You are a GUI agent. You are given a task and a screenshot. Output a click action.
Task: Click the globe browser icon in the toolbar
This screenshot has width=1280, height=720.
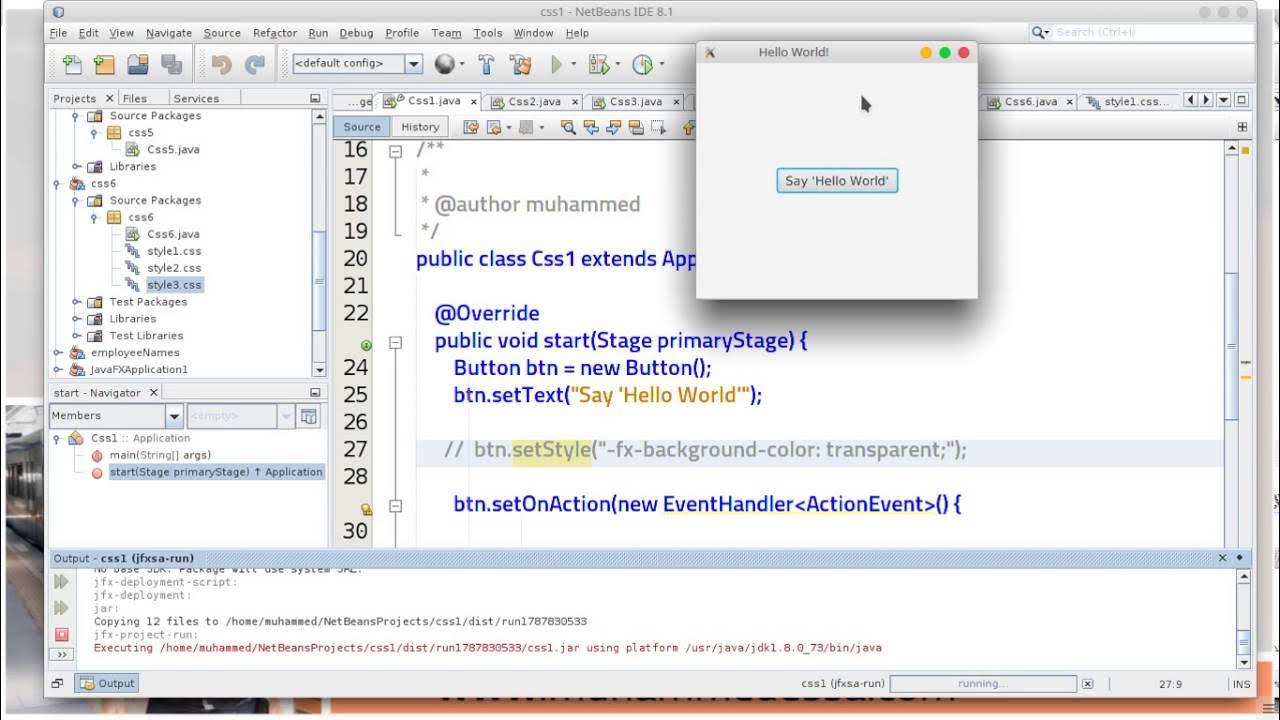[444, 64]
